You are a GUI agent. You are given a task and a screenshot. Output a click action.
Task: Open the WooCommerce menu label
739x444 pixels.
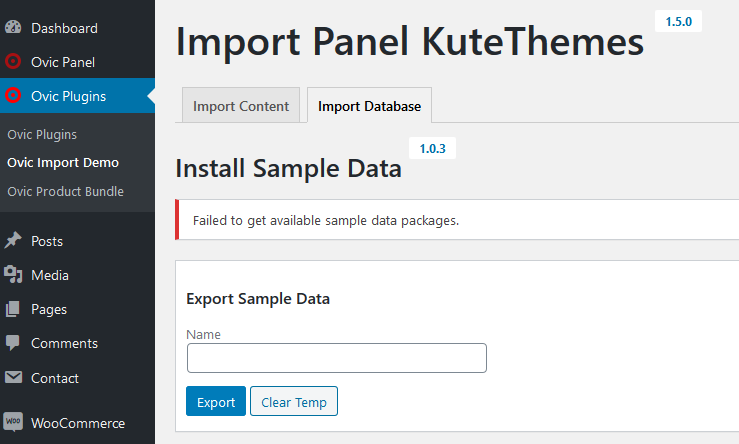(x=78, y=423)
